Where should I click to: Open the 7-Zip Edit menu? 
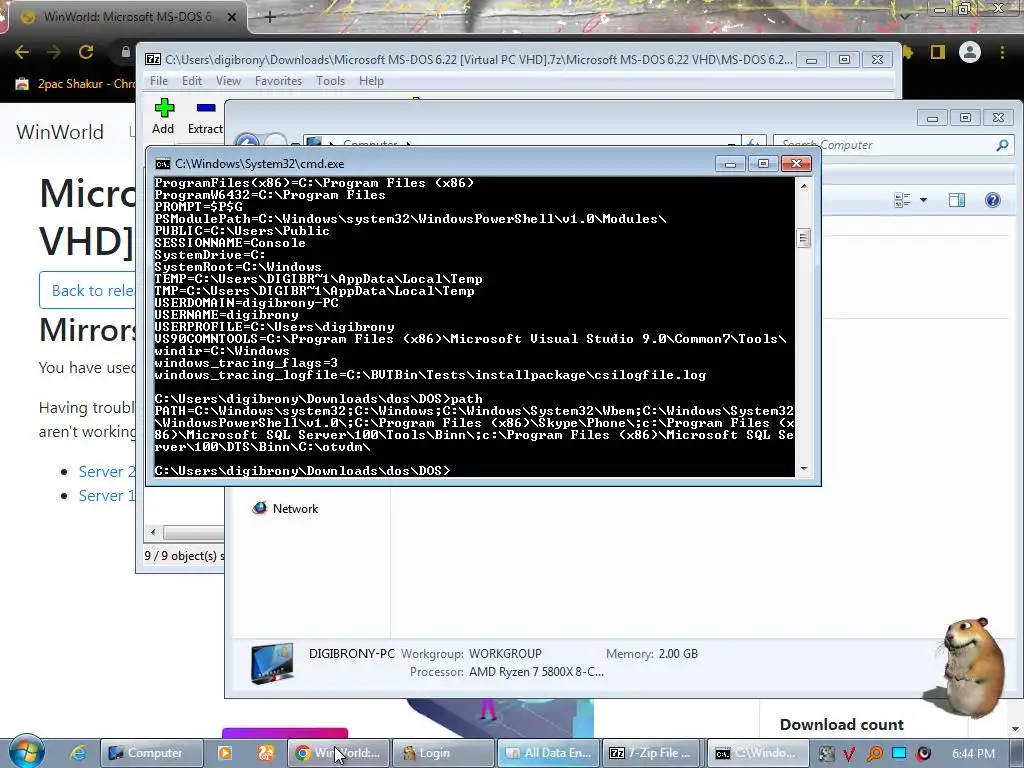(191, 81)
